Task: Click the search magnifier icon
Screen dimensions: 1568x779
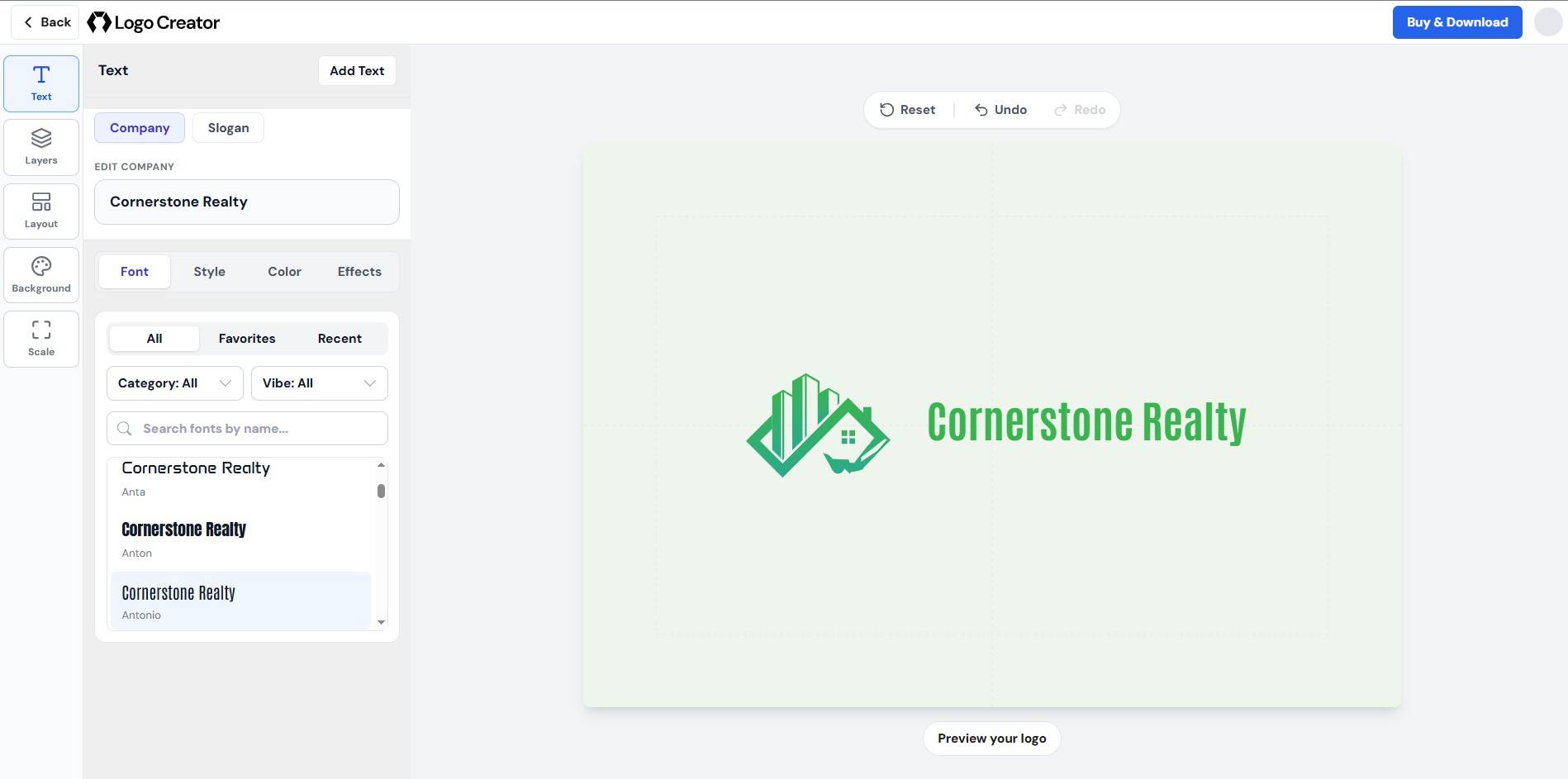Action: coord(125,429)
